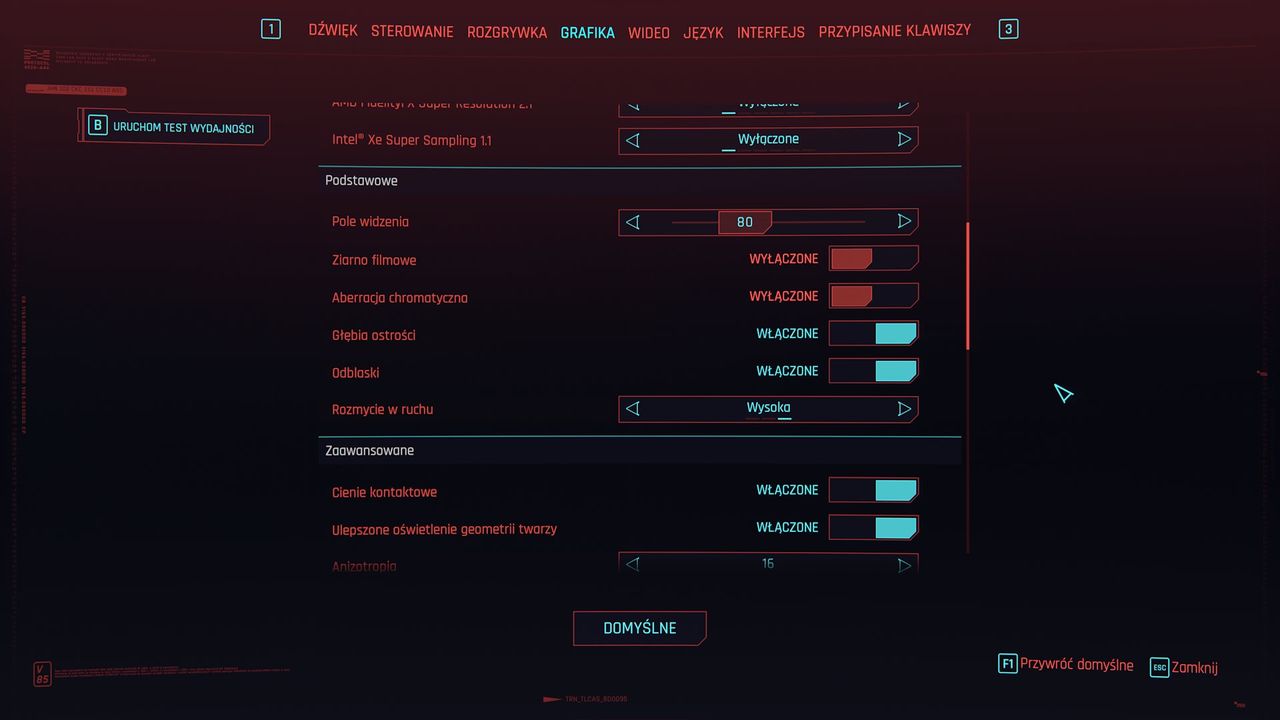
Task: Select previous Anizotropia value
Action: 633,565
